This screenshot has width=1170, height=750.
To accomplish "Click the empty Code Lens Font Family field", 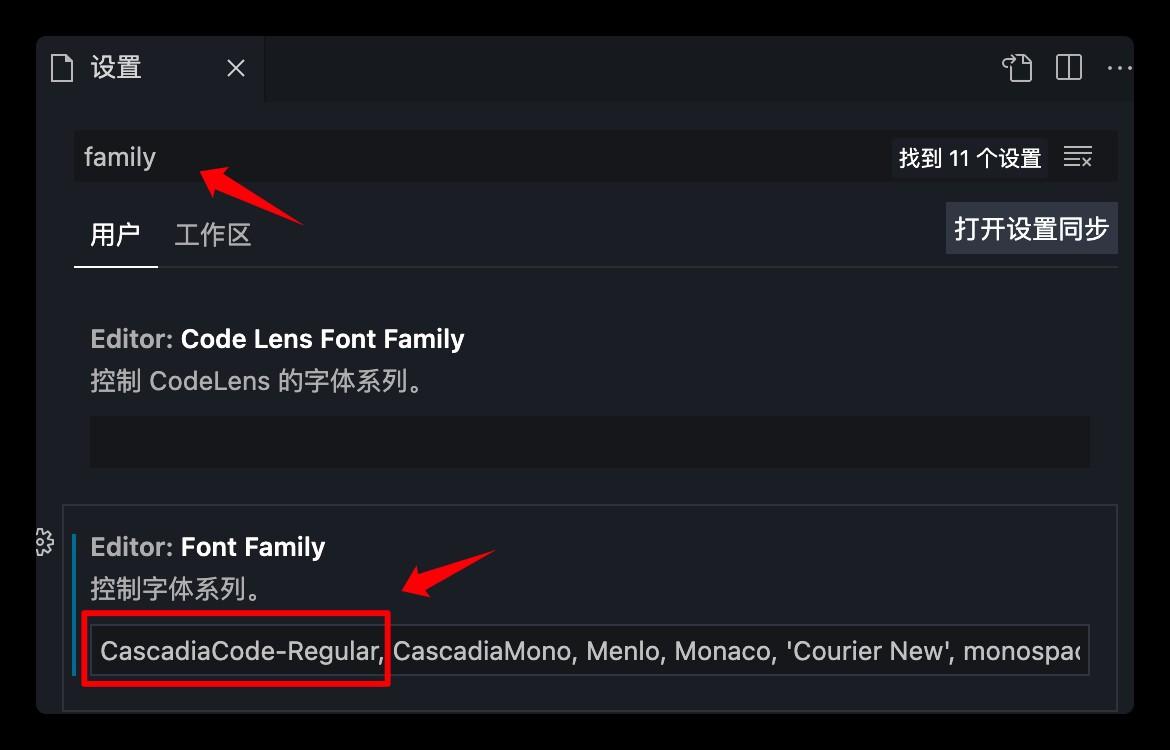I will [589, 442].
